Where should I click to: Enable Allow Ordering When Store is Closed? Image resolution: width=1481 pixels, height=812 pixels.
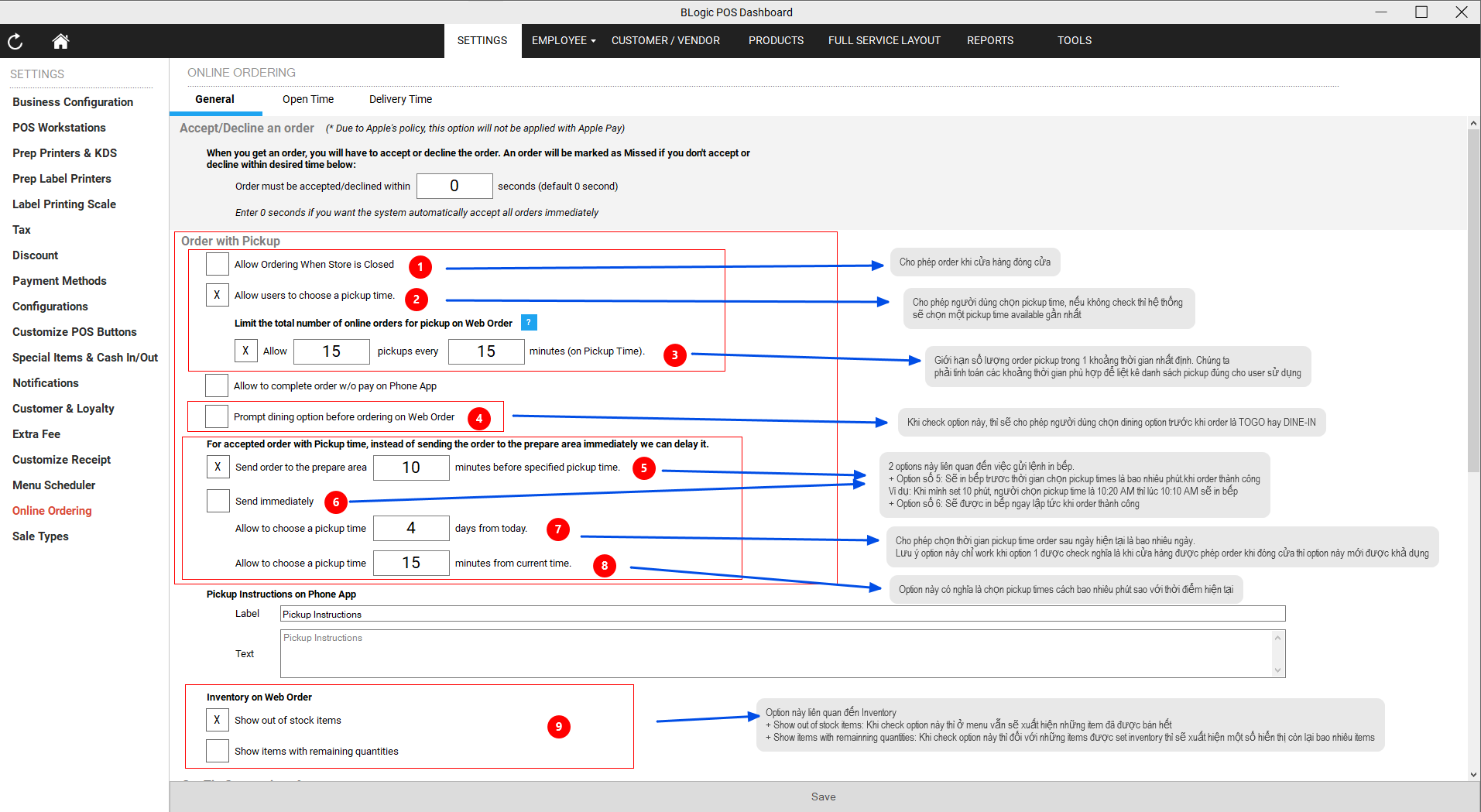217,264
